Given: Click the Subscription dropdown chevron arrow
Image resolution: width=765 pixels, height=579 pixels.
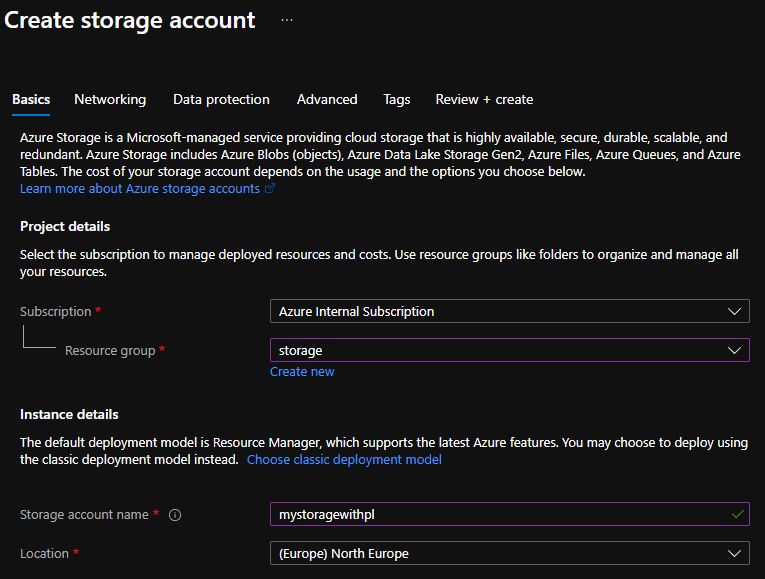Looking at the screenshot, I should click(x=734, y=311).
